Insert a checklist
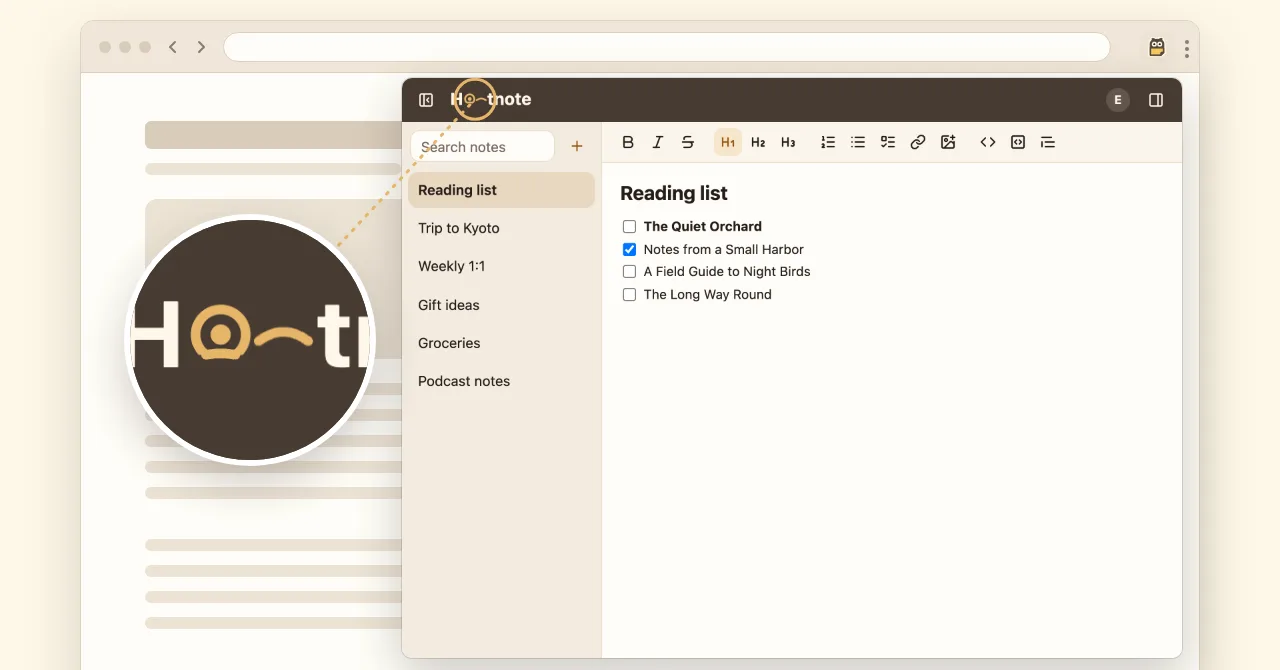Viewport: 1280px width, 670px height. (x=888, y=142)
